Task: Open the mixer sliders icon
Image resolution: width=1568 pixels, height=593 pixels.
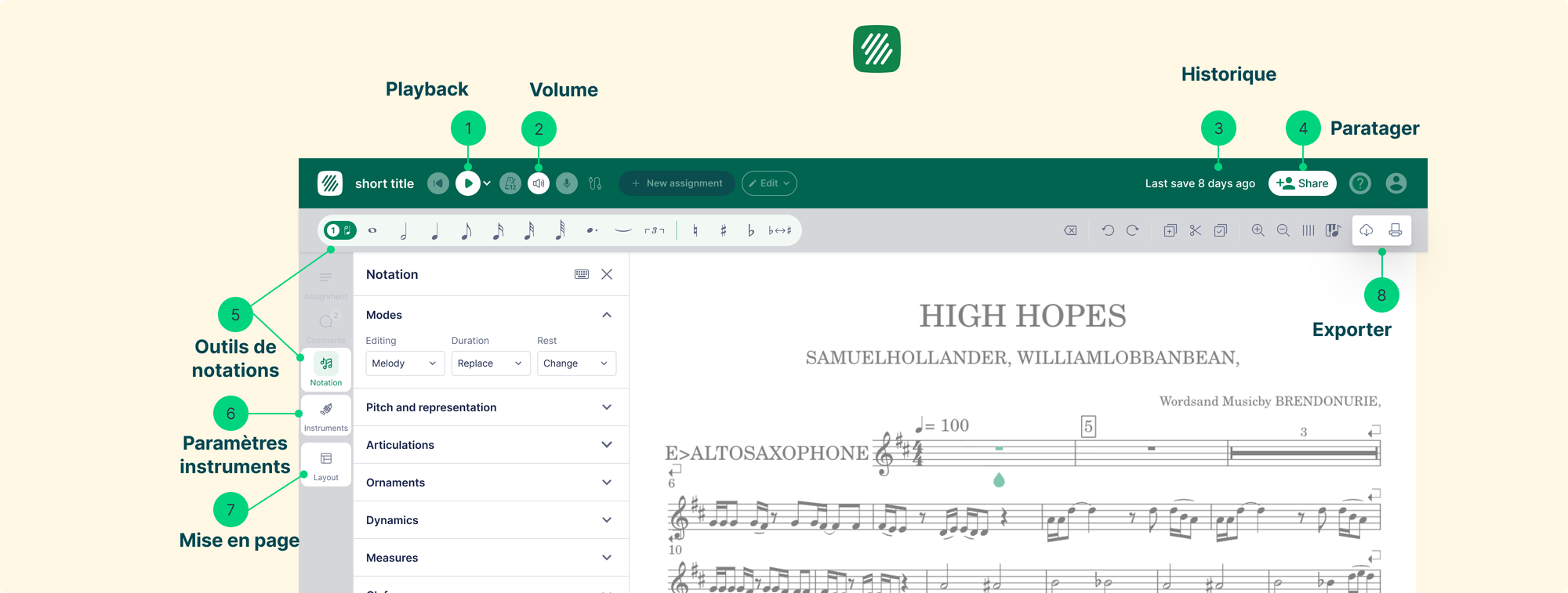Action: click(x=596, y=183)
